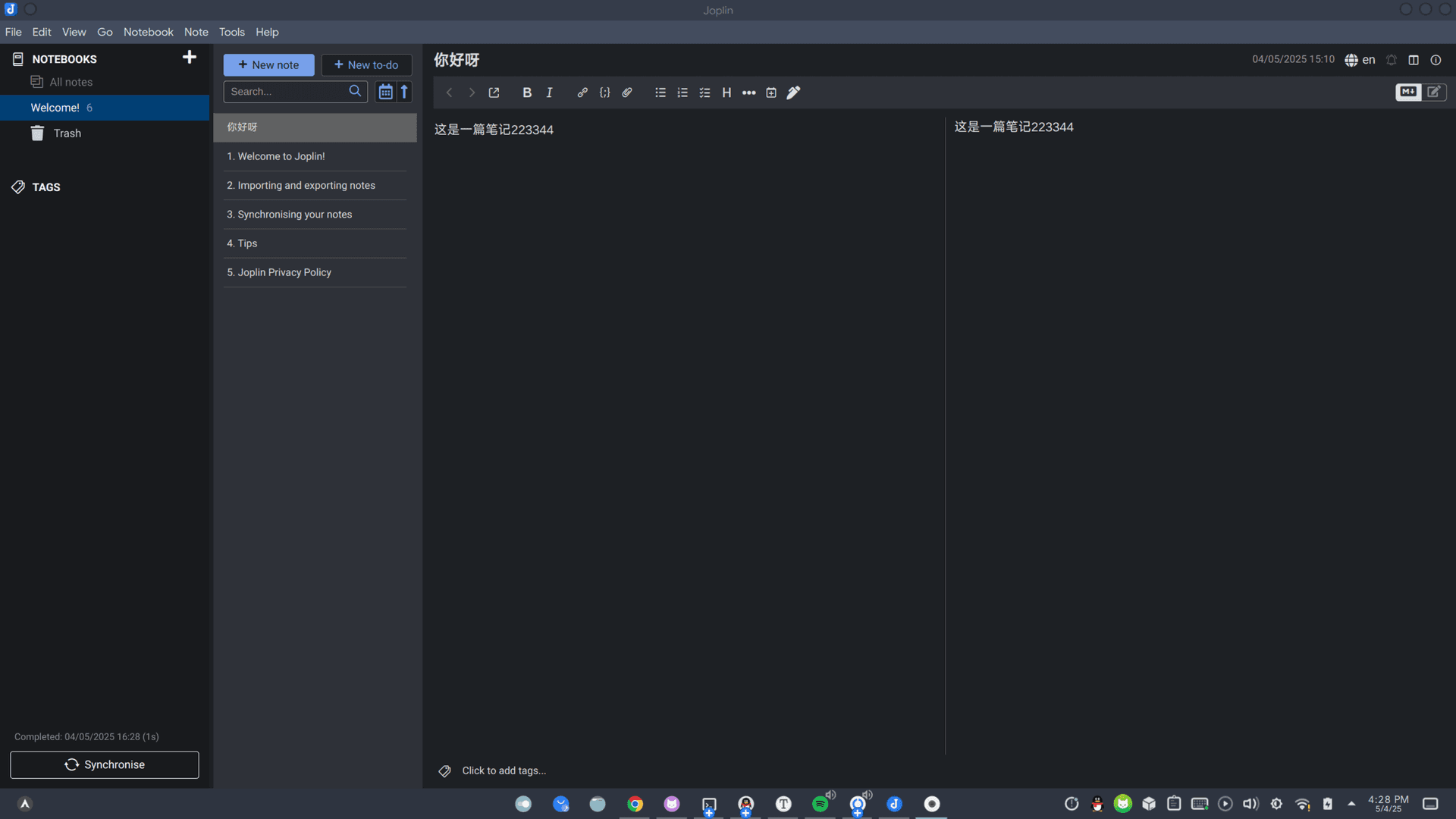This screenshot has height=819, width=1456.
Task: Select the note '你好呀' in the list
Action: (x=315, y=127)
